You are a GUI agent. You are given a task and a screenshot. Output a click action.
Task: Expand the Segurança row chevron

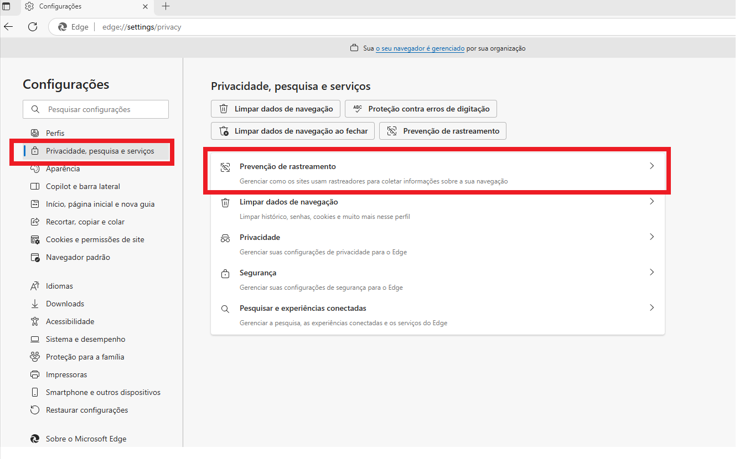point(652,272)
